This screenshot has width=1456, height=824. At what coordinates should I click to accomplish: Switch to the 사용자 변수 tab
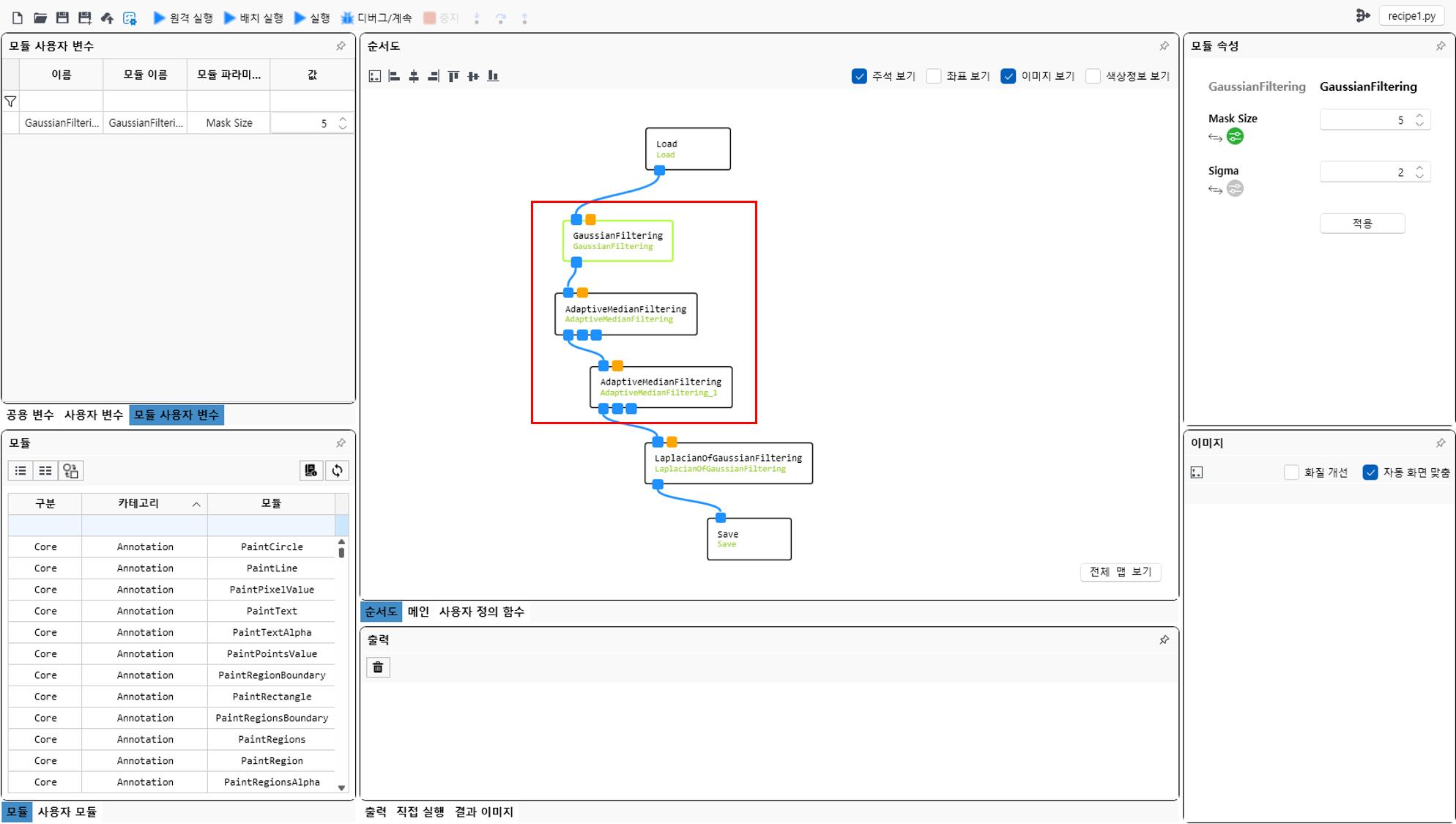93,415
